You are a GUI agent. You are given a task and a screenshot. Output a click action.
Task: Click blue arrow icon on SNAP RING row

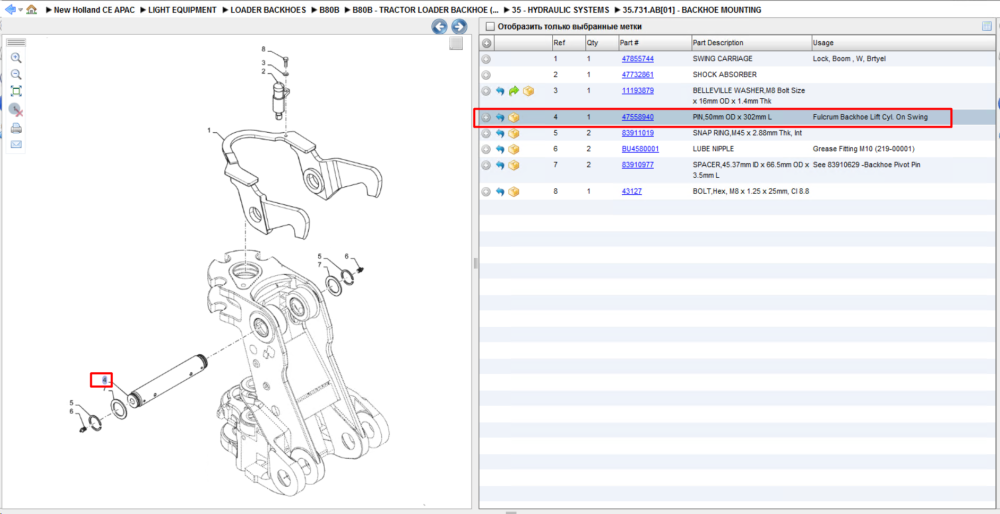[x=500, y=134]
